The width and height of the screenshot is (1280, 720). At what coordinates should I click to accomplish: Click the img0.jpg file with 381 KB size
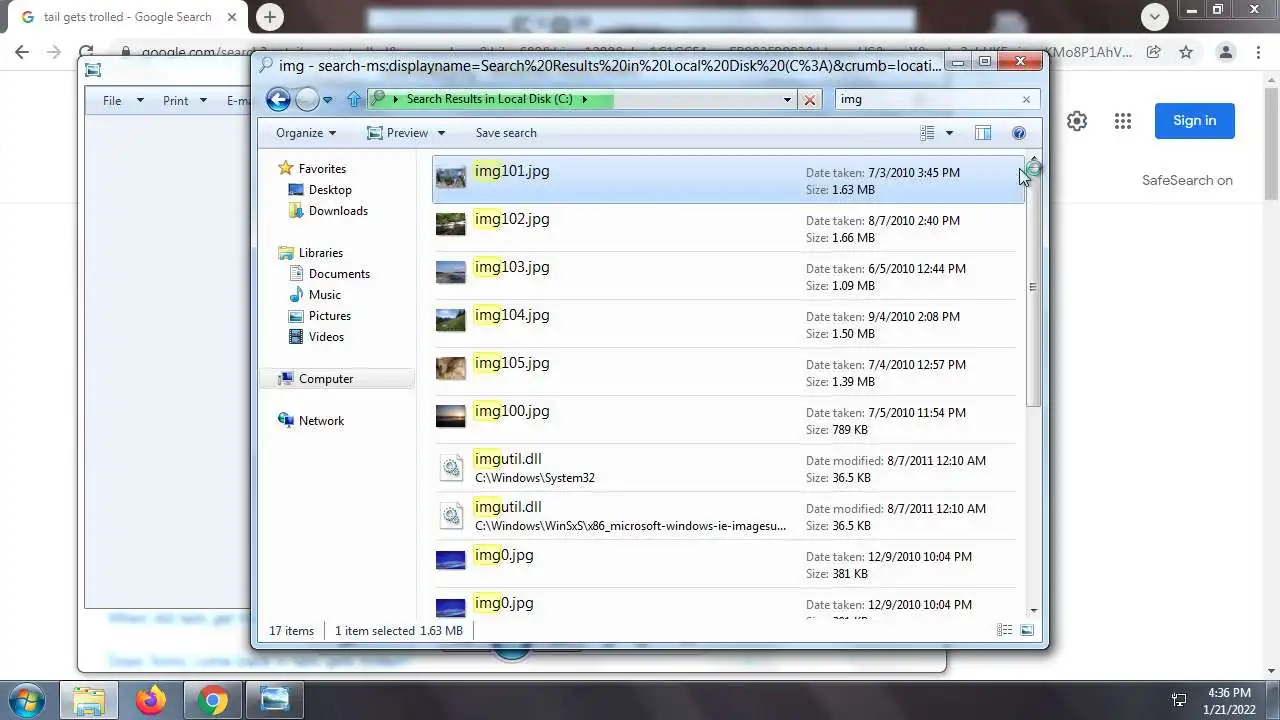click(x=728, y=564)
